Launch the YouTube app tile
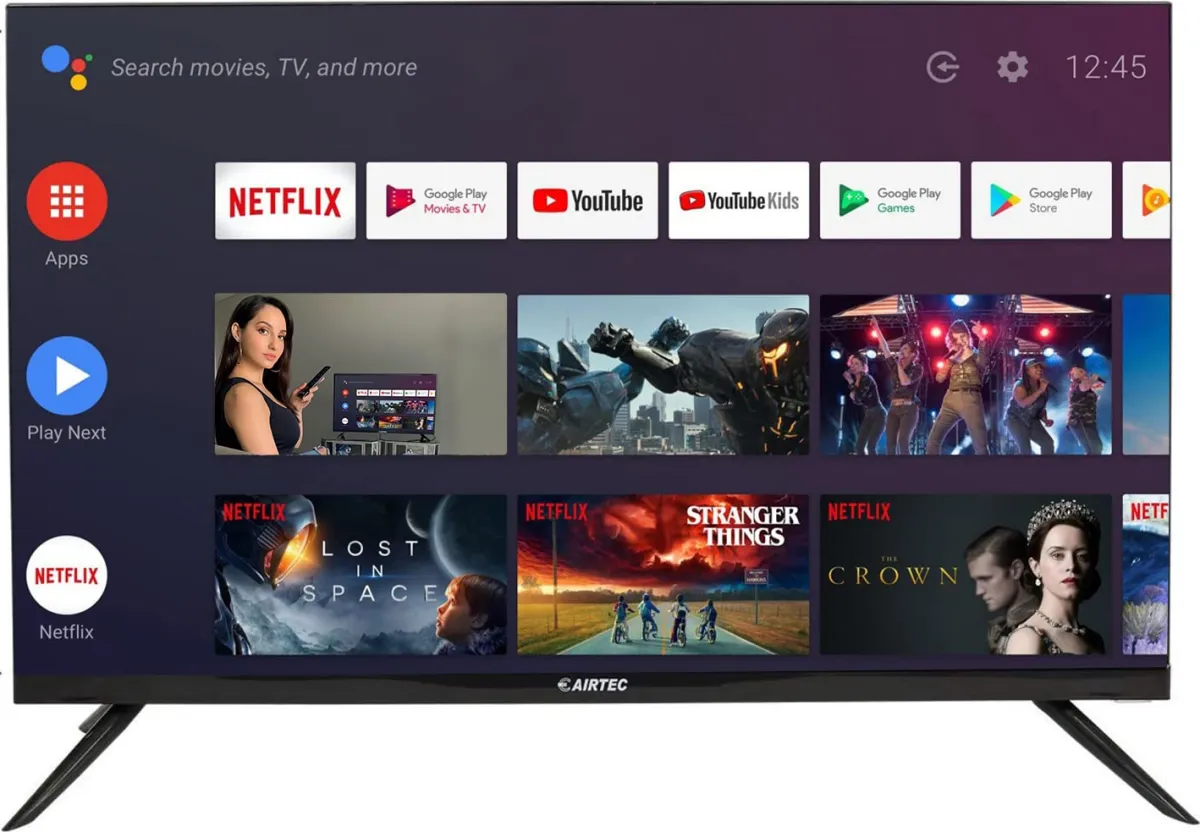Viewport: 1200px width, 832px height. [x=587, y=201]
